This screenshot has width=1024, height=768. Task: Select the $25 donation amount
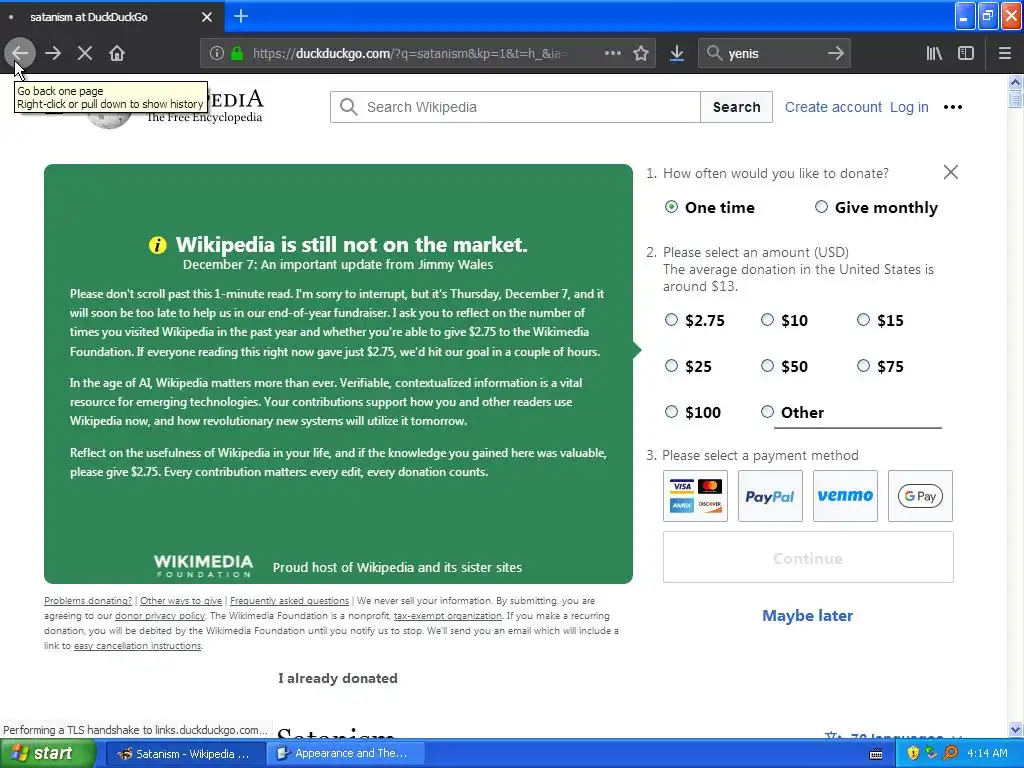671,366
